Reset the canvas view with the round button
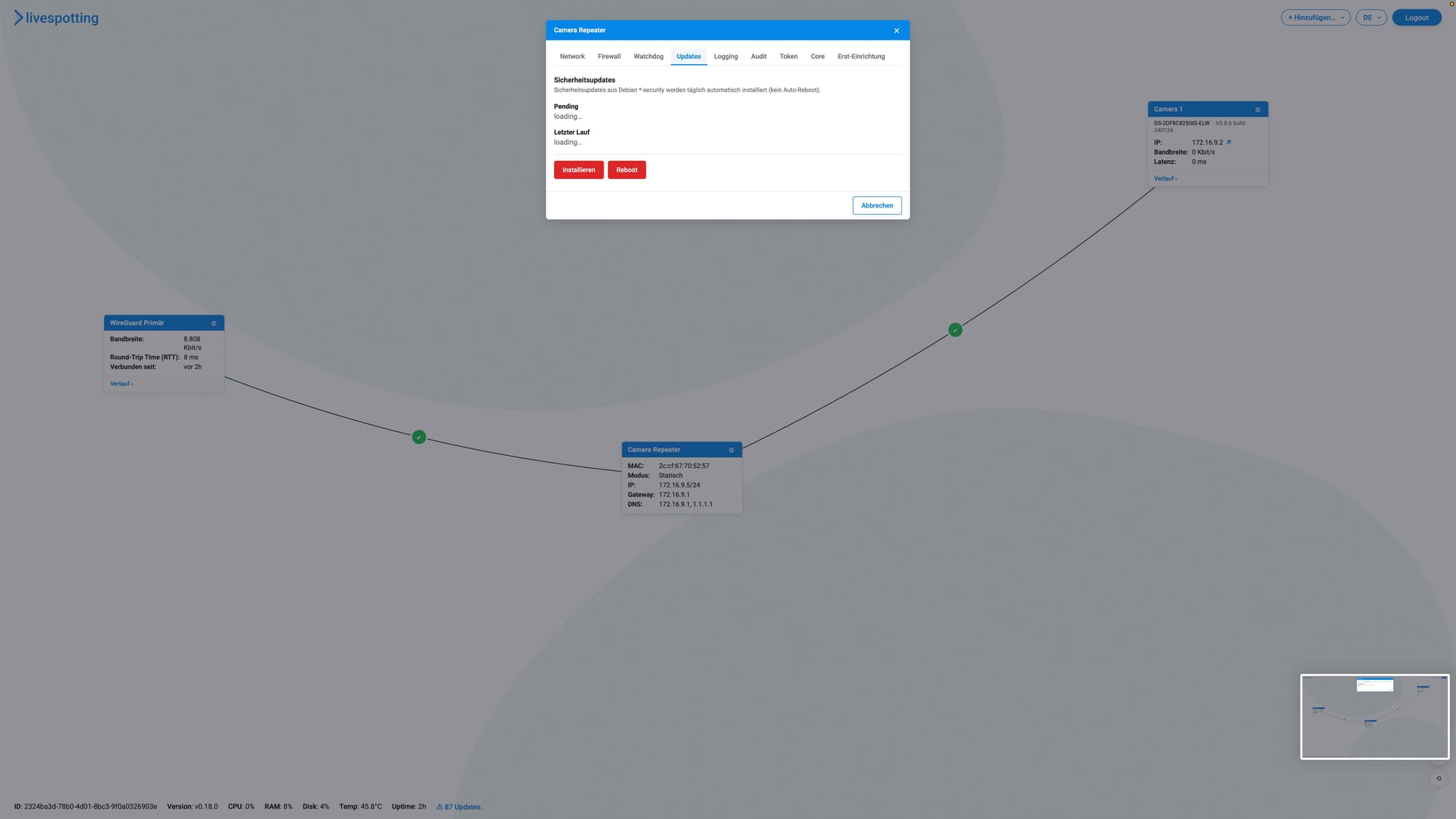Screen dimensions: 1456x819 1439,778
